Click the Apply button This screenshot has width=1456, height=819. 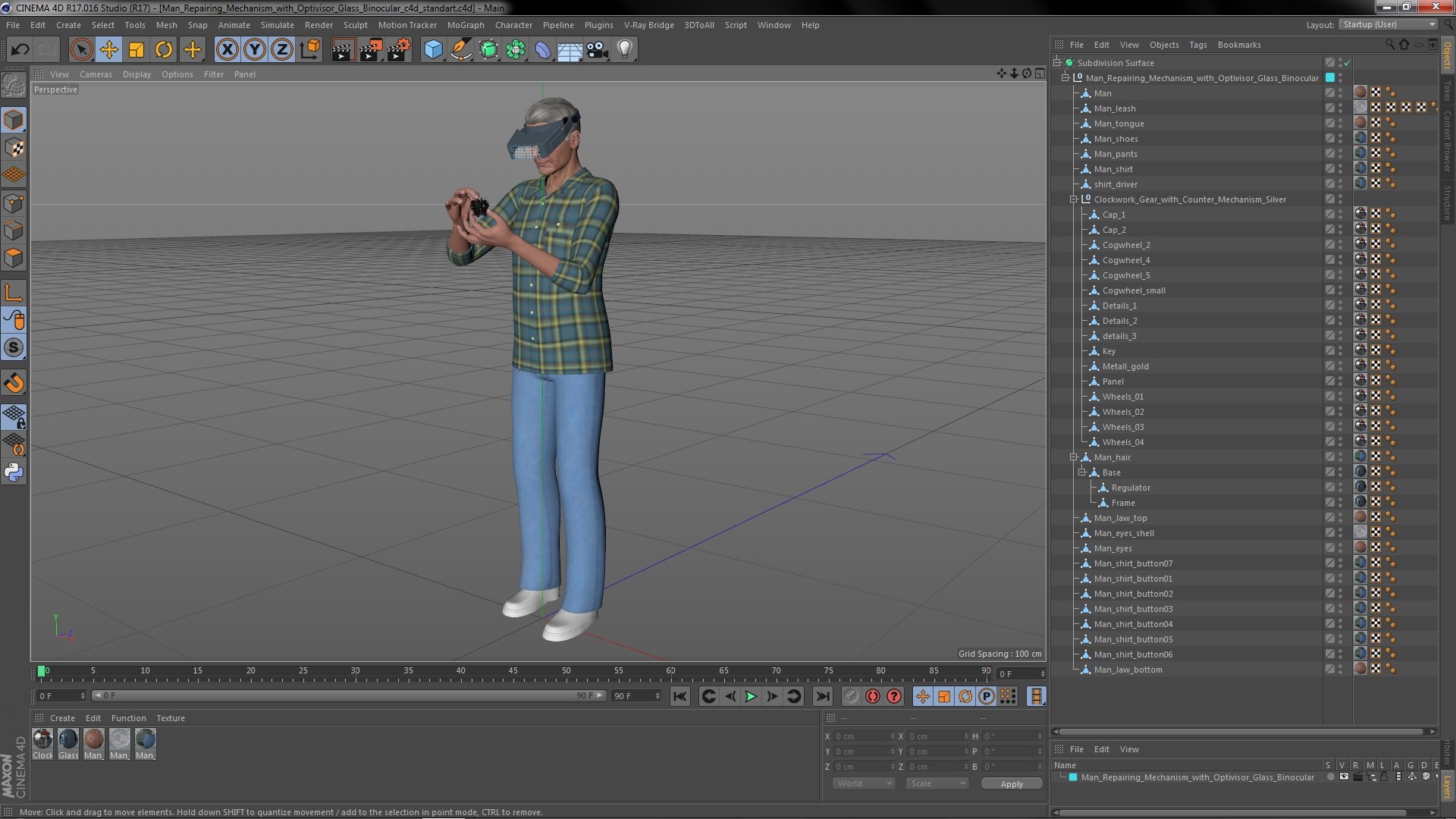1011,784
